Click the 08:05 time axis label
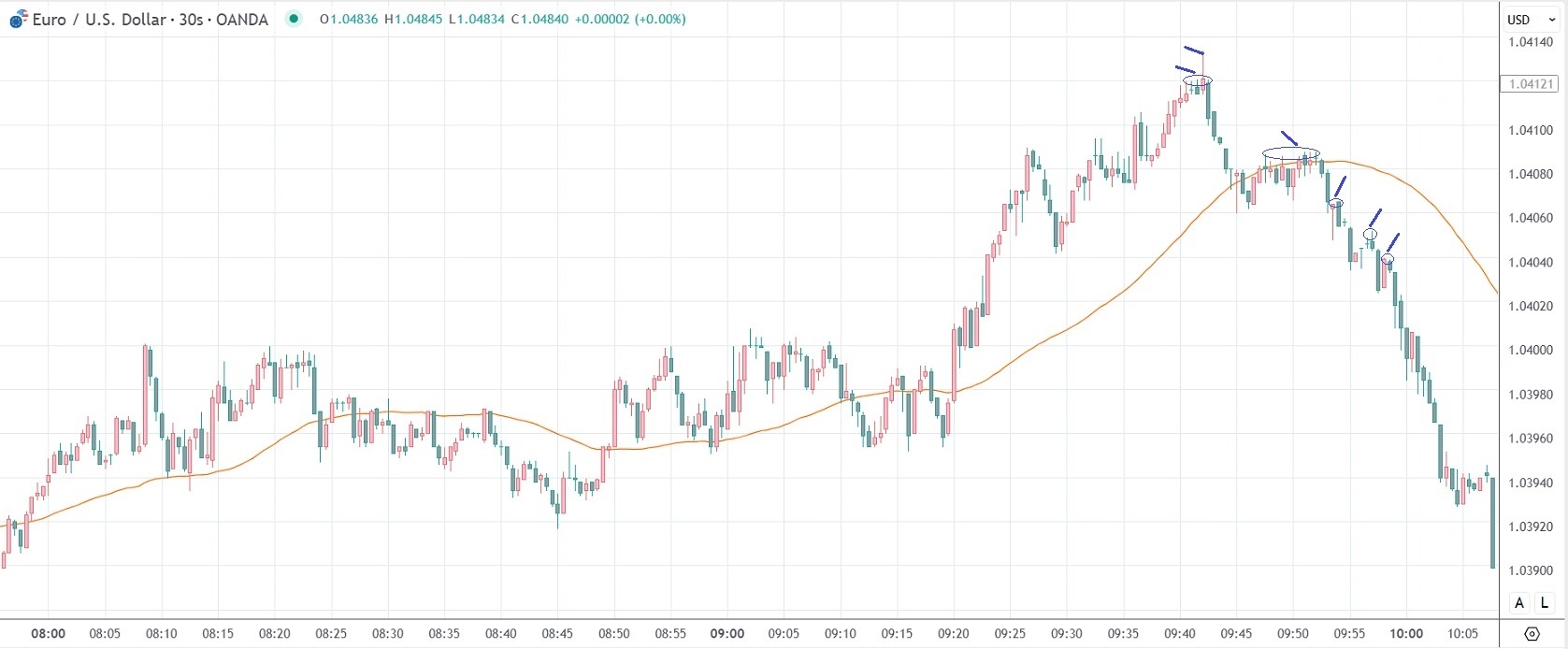 (105, 633)
